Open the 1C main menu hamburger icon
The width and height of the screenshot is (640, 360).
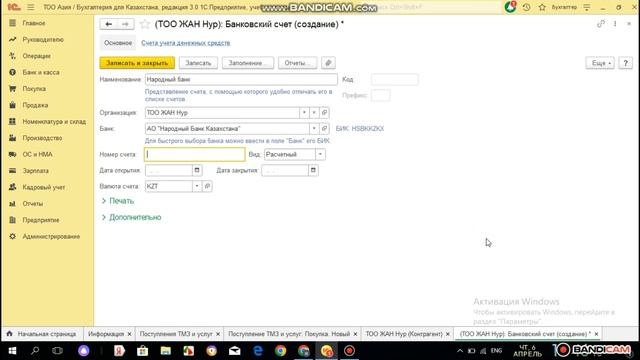click(31, 7)
